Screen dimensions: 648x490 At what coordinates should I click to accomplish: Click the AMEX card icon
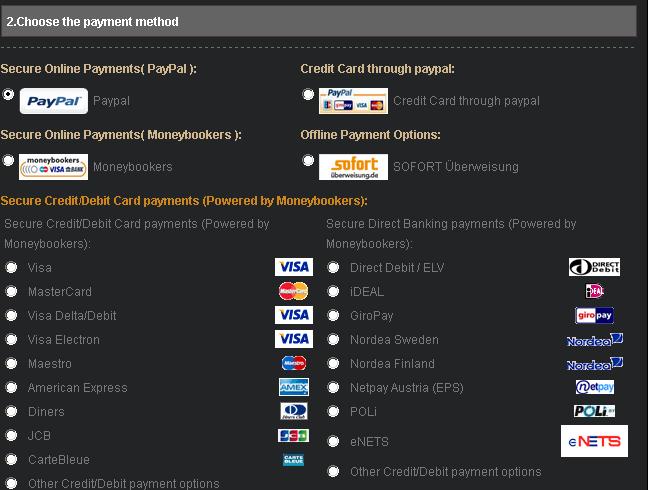pyautogui.click(x=293, y=387)
